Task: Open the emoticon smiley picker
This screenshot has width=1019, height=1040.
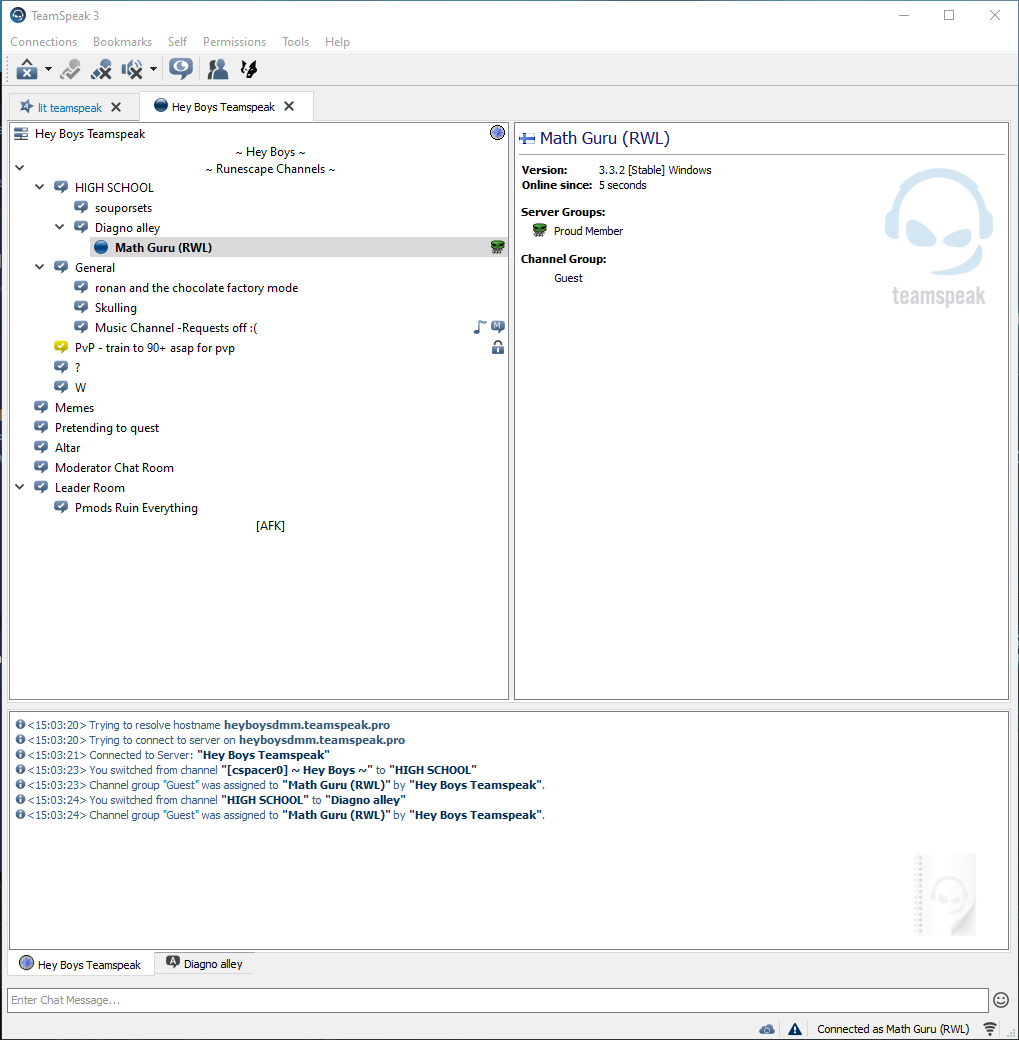Action: pyautogui.click(x=1001, y=1000)
